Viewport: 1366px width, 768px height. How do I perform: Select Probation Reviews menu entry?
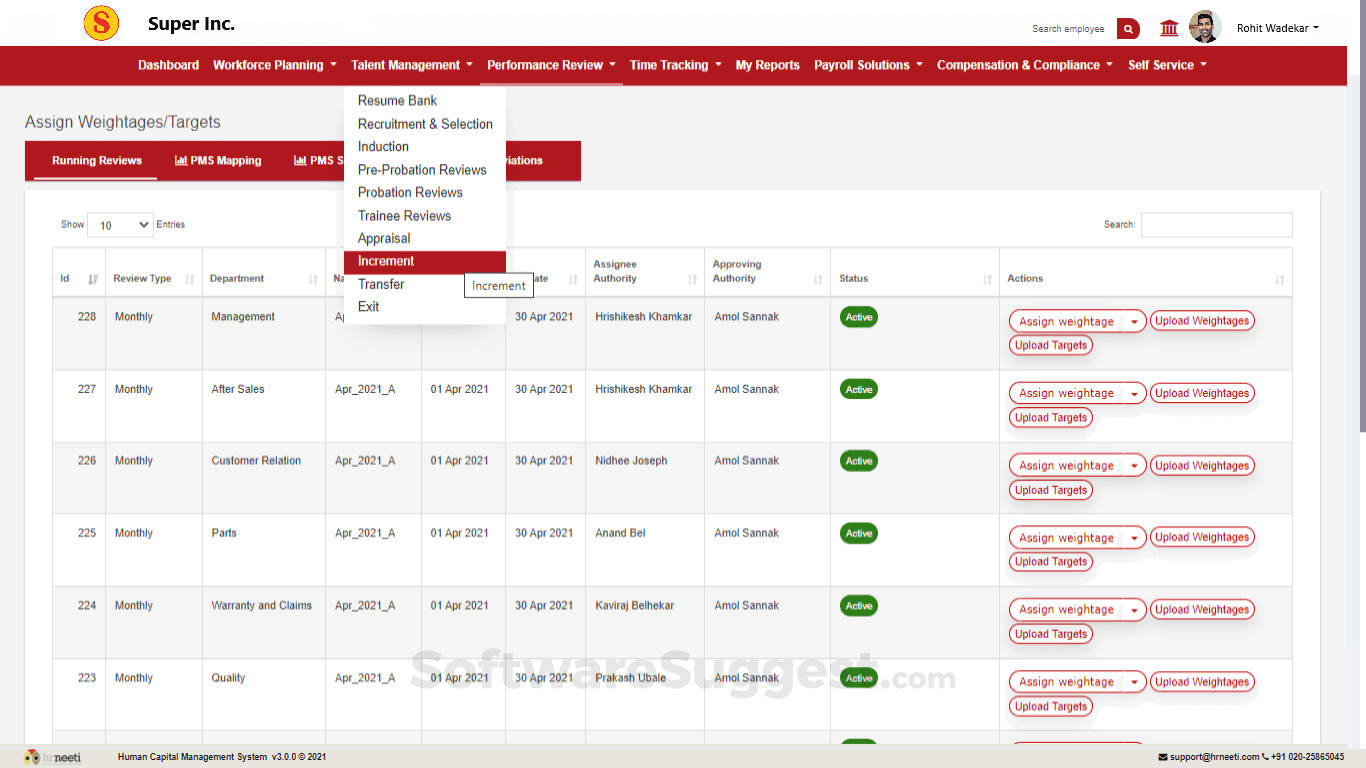[425, 192]
